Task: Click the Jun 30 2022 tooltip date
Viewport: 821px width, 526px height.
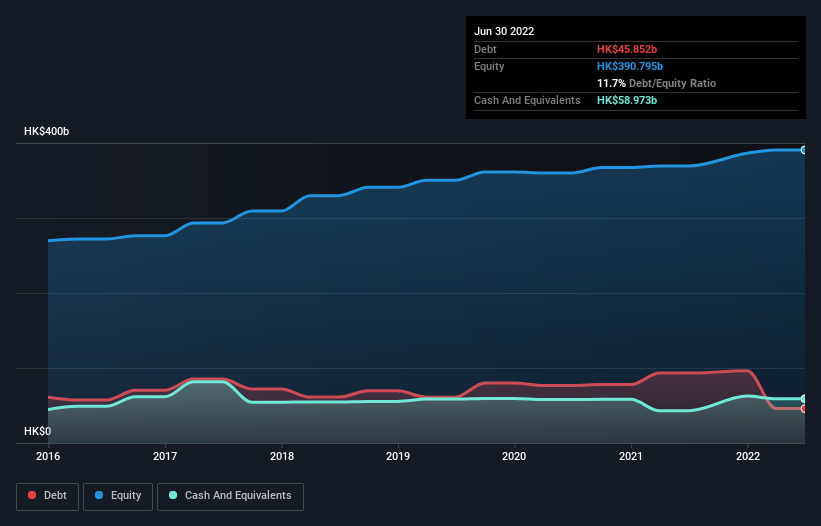Action: [504, 31]
